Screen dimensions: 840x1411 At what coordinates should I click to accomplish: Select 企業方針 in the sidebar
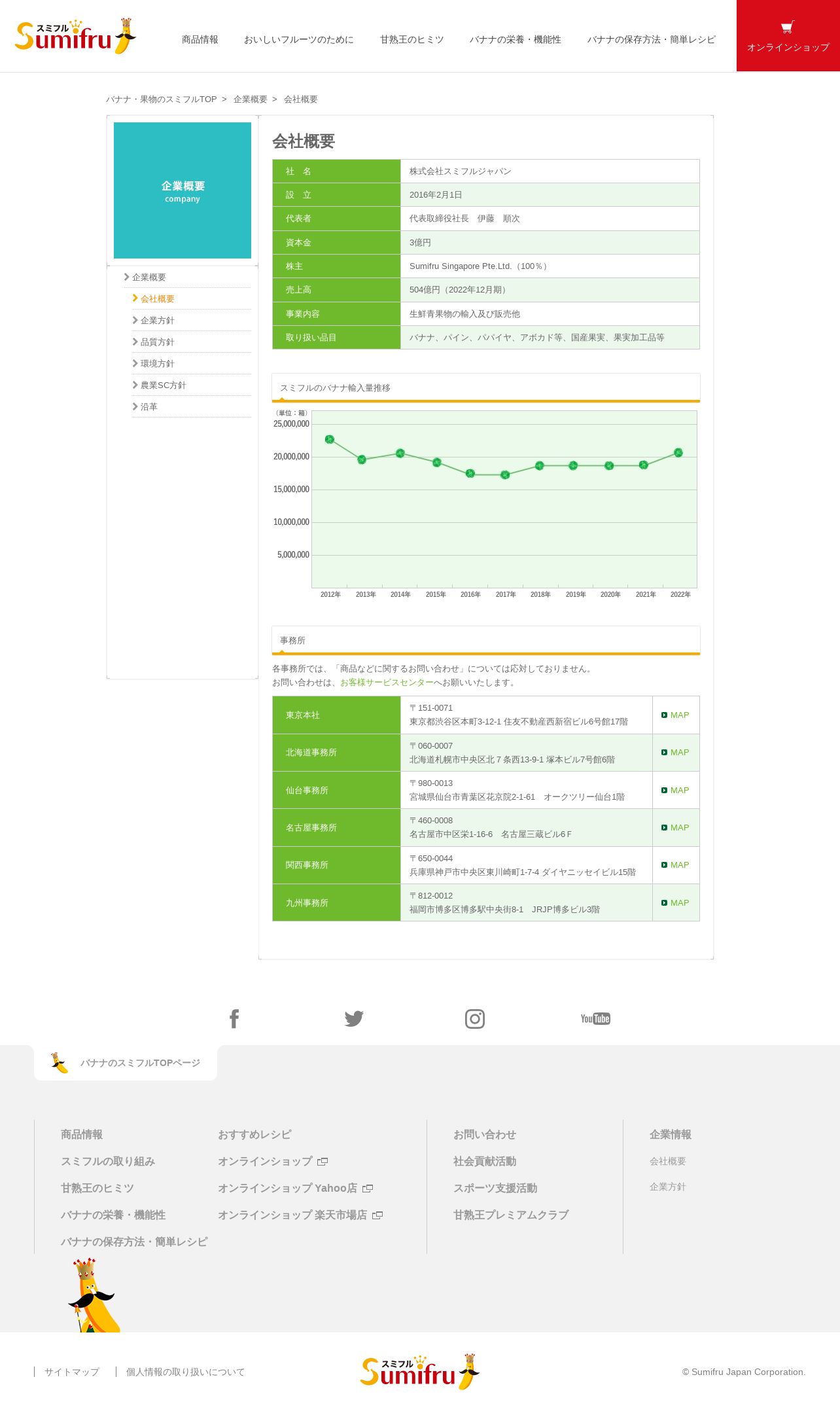tap(158, 321)
